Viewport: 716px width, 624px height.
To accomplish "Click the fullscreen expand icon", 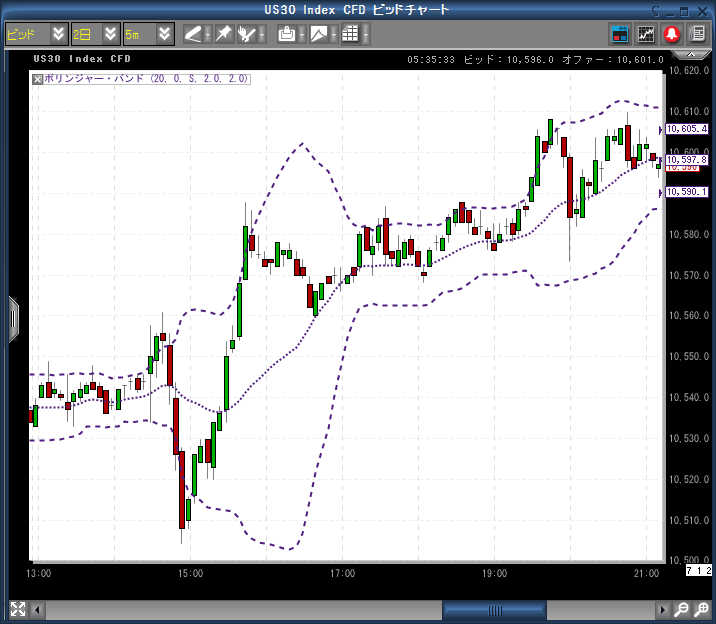I will pyautogui.click(x=16, y=608).
